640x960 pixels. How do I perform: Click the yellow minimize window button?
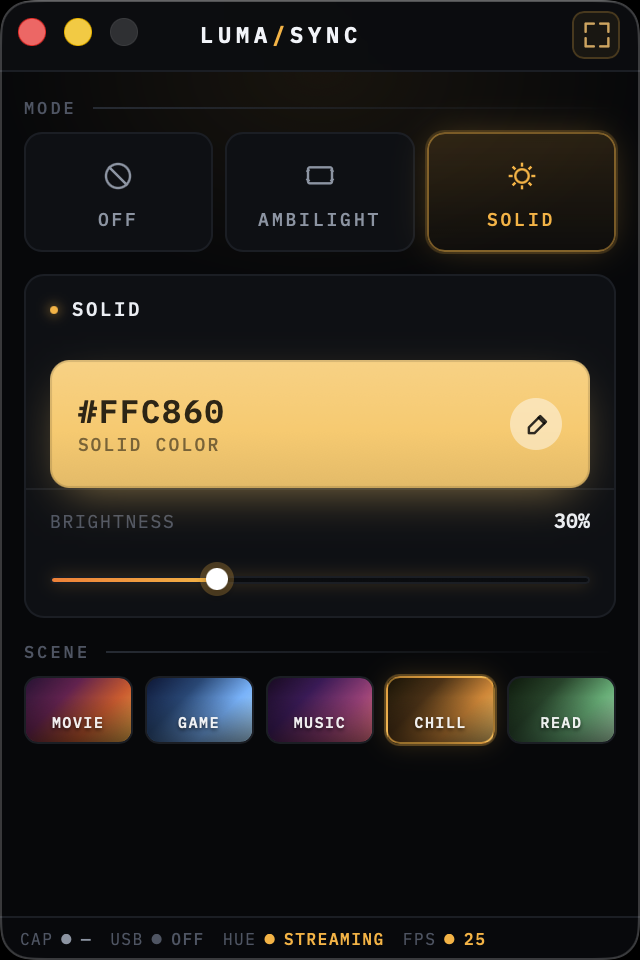78,32
